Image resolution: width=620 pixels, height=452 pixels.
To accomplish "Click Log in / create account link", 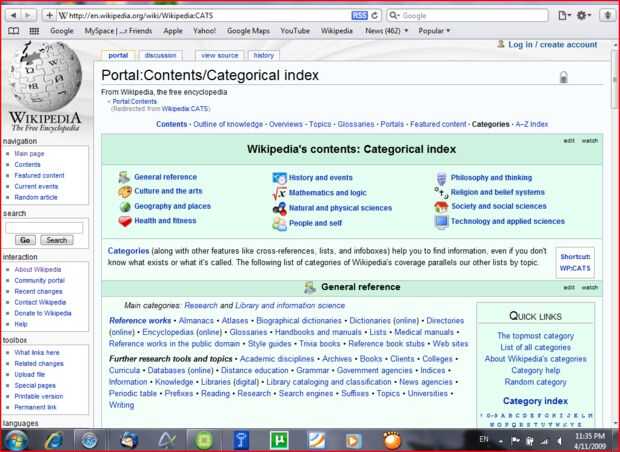I will coord(552,45).
